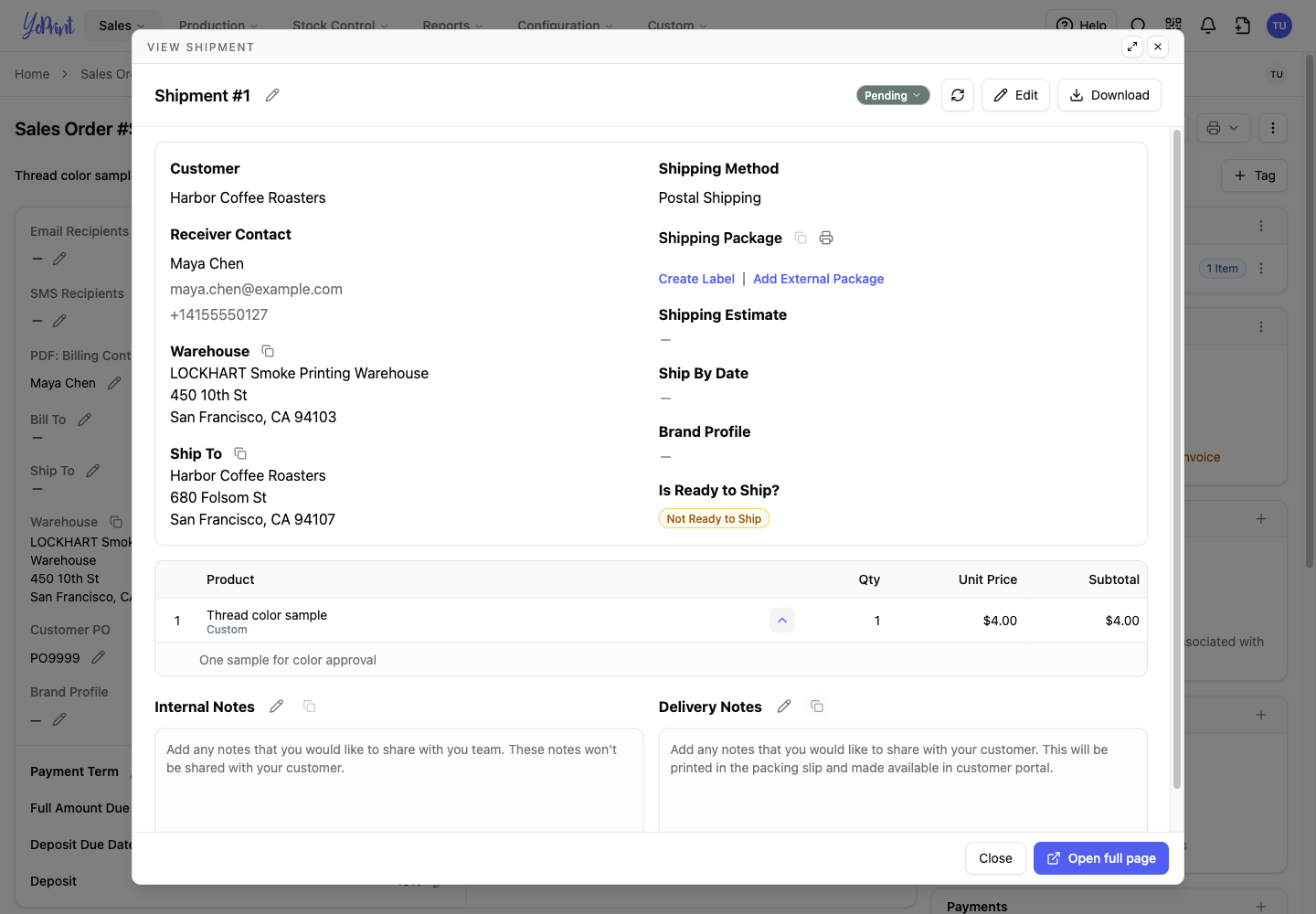This screenshot has height=914, width=1316.
Task: Click the Edit shipment button
Action: pyautogui.click(x=1016, y=95)
